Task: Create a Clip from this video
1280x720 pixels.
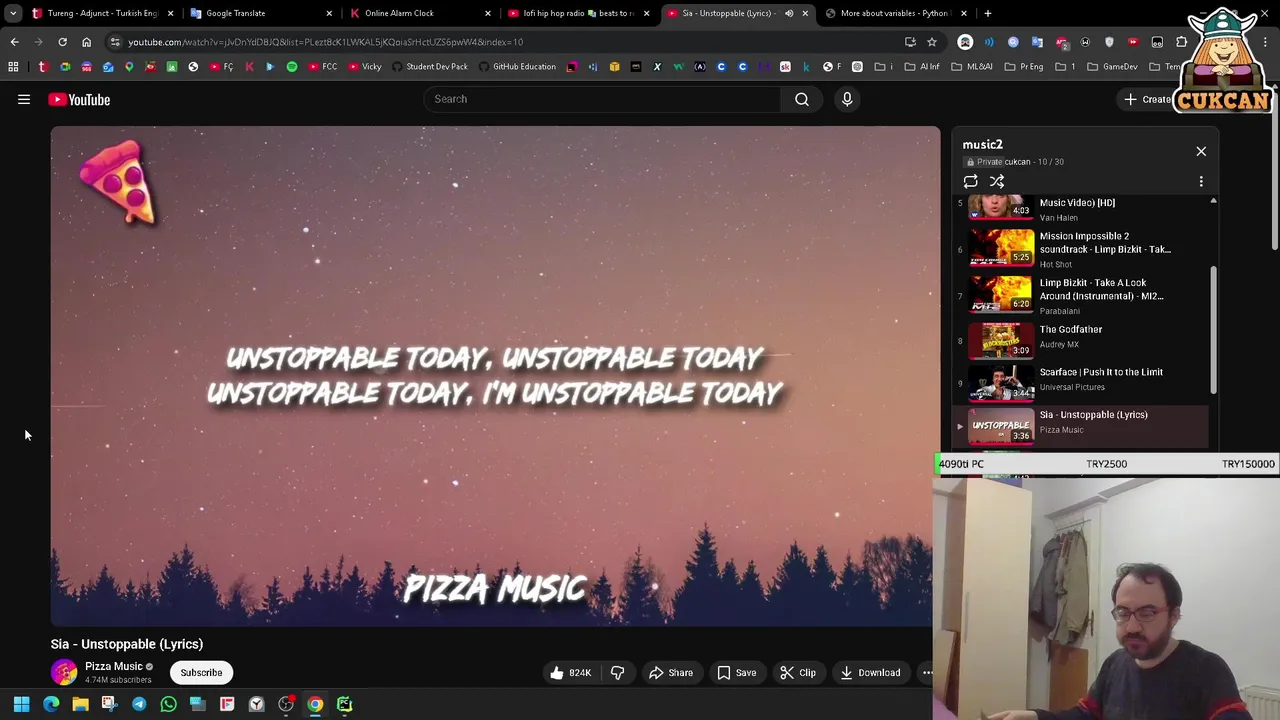Action: click(798, 673)
